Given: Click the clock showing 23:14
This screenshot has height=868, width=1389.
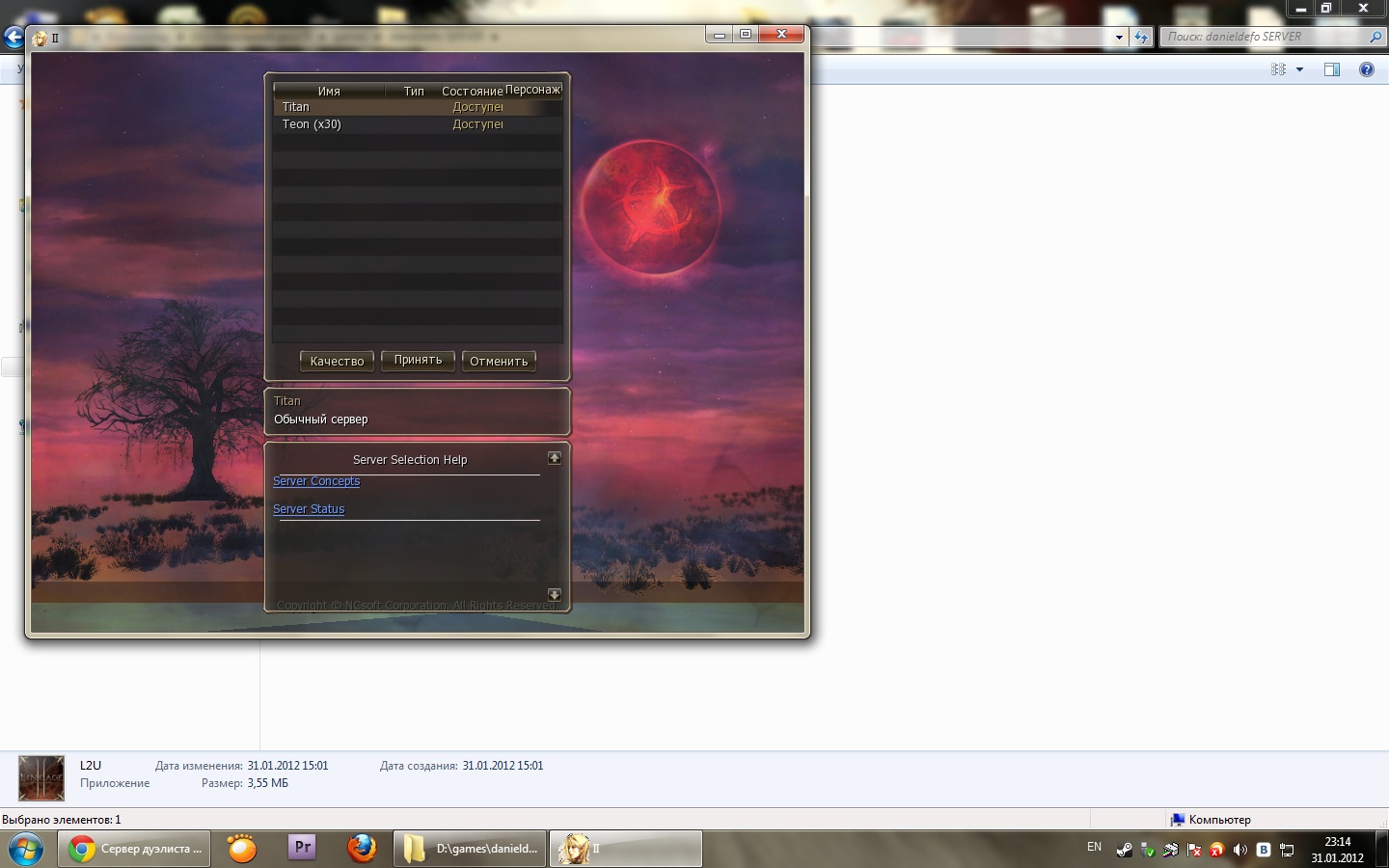Looking at the screenshot, I should (1337, 850).
